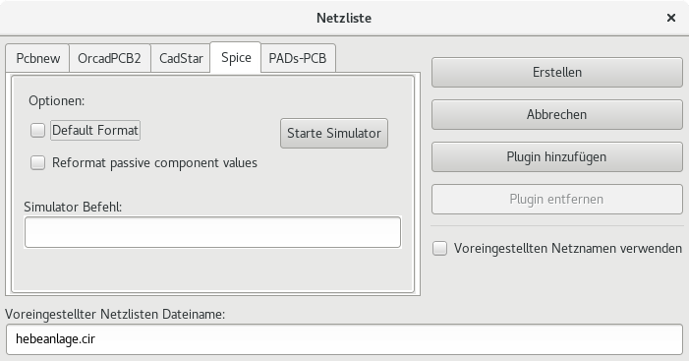The height and width of the screenshot is (361, 689).
Task: Close the Netzliste dialog window
Action: point(671,18)
